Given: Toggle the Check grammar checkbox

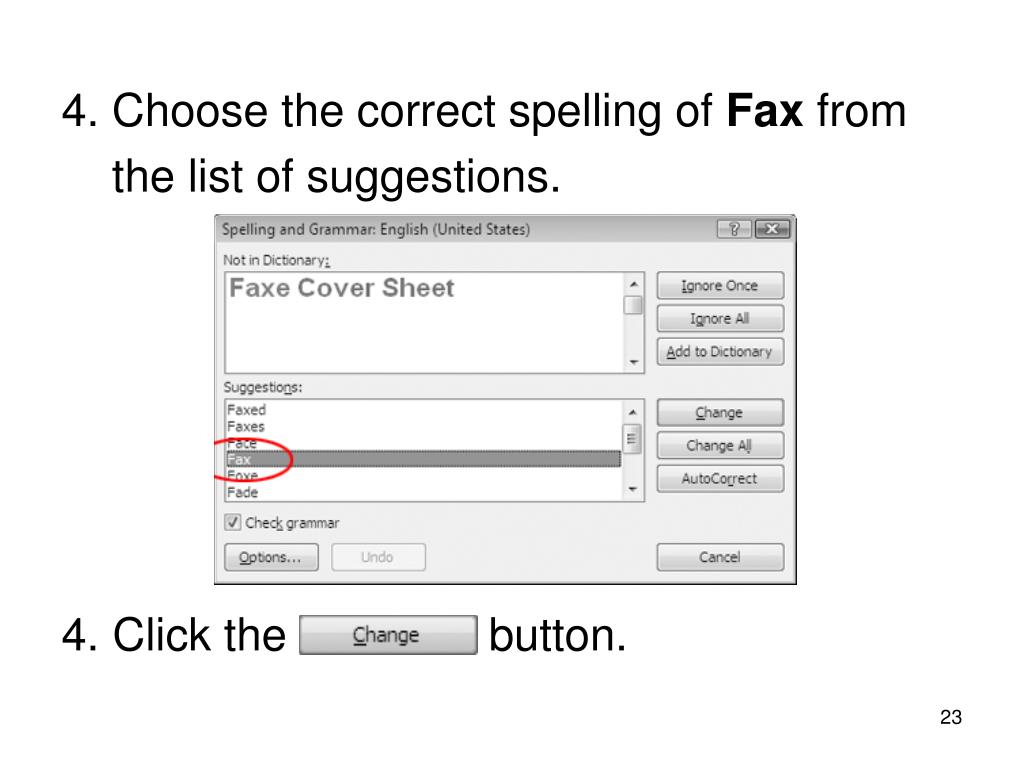Looking at the screenshot, I should 232,522.
